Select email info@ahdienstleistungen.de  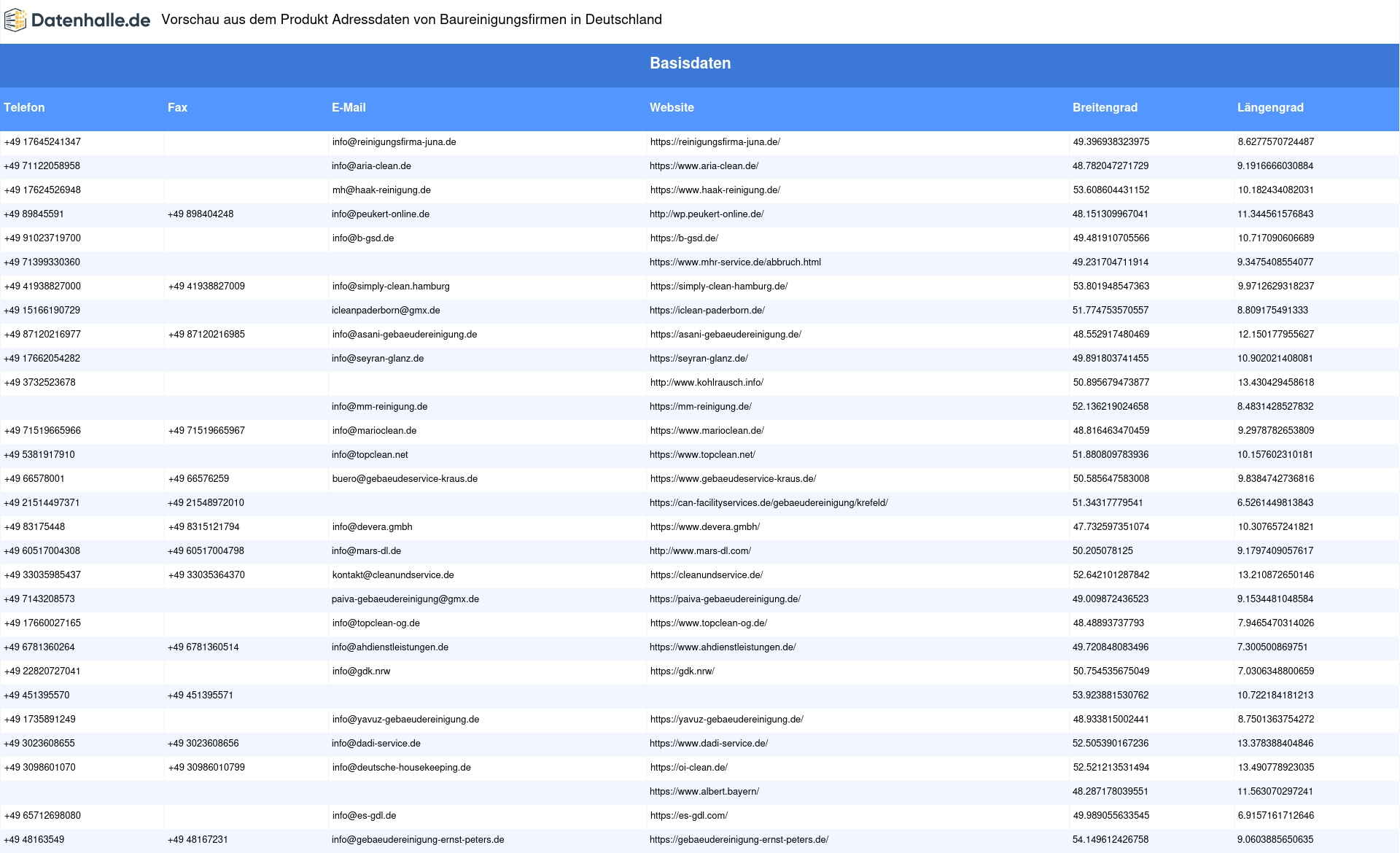click(390, 647)
